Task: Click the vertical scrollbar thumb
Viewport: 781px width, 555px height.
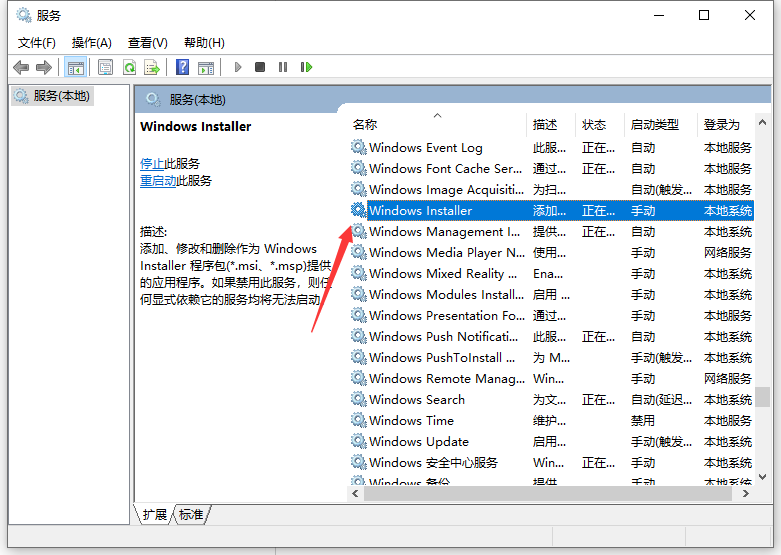Action: point(762,397)
